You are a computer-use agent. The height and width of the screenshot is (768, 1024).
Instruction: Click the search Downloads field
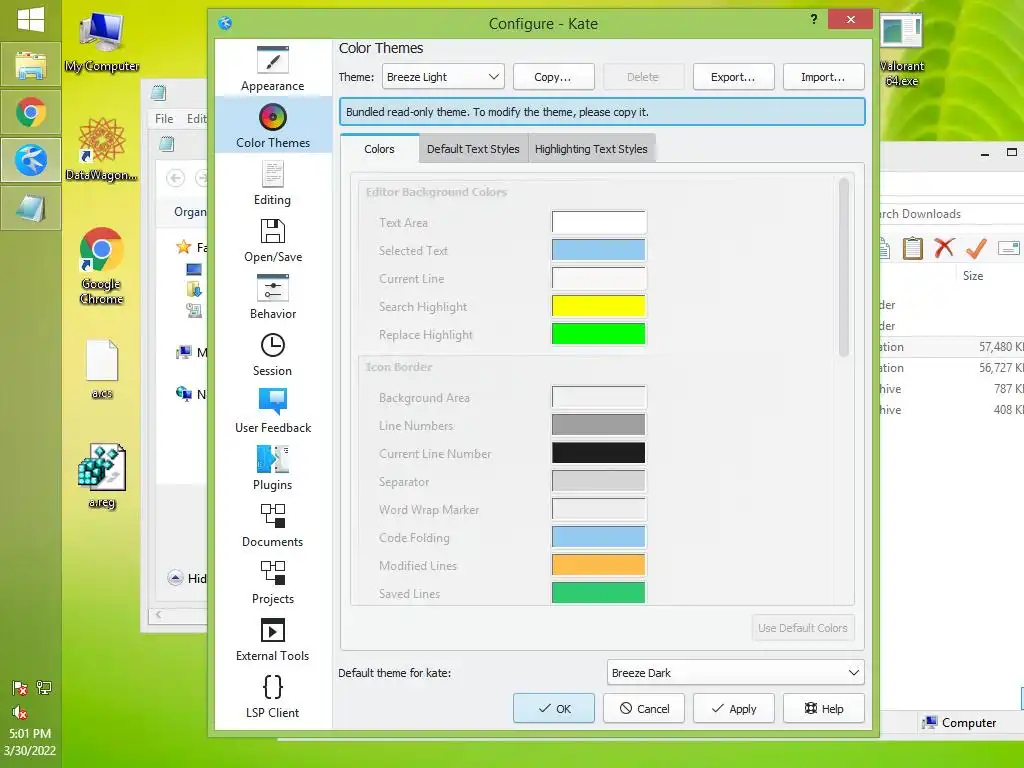950,214
